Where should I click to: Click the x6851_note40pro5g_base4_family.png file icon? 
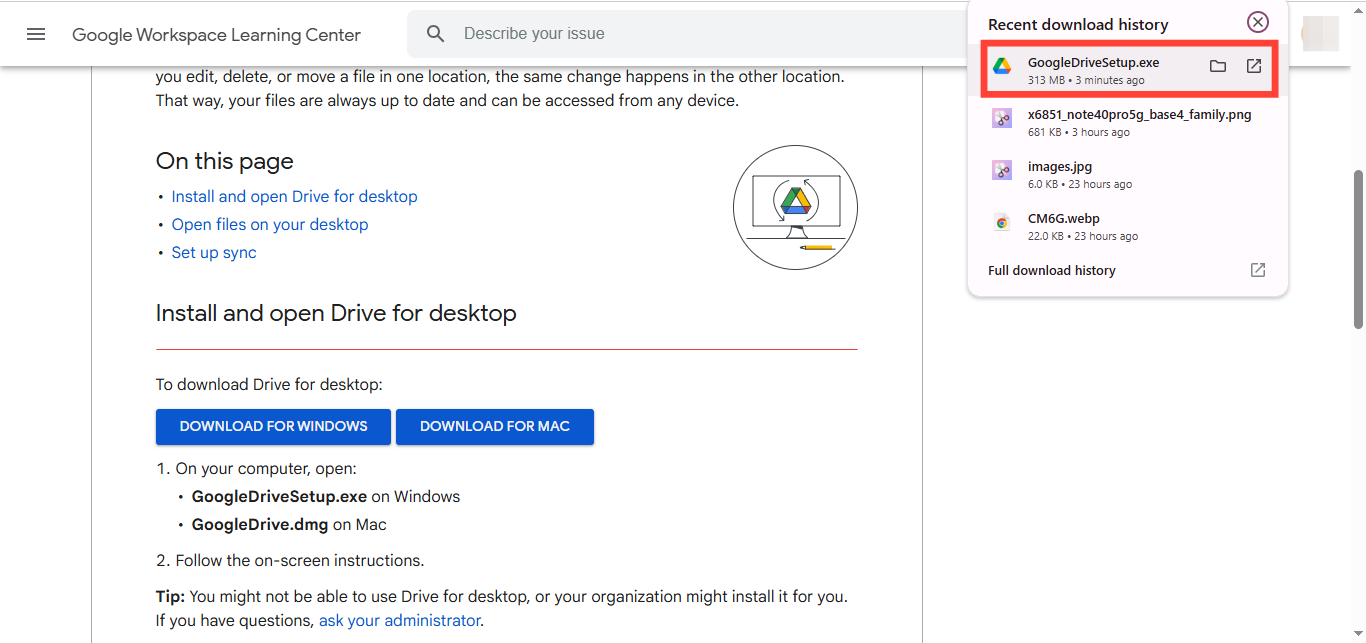click(1002, 118)
